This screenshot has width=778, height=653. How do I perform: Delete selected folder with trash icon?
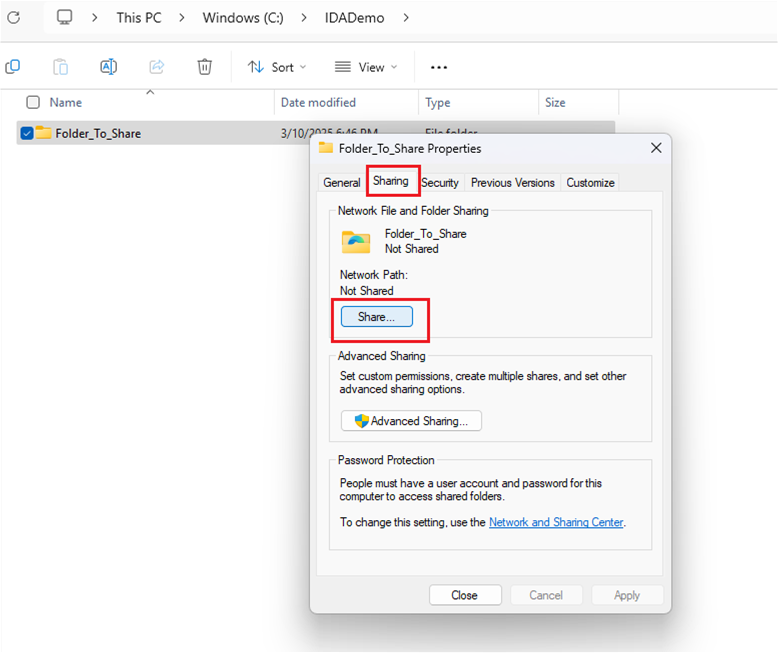(x=204, y=66)
